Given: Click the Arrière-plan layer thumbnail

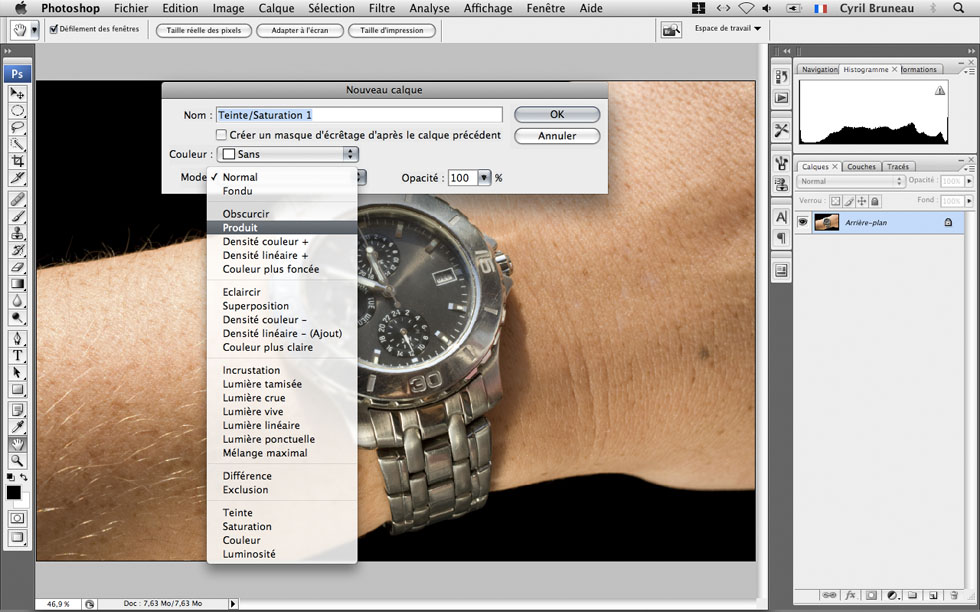Looking at the screenshot, I should 826,222.
